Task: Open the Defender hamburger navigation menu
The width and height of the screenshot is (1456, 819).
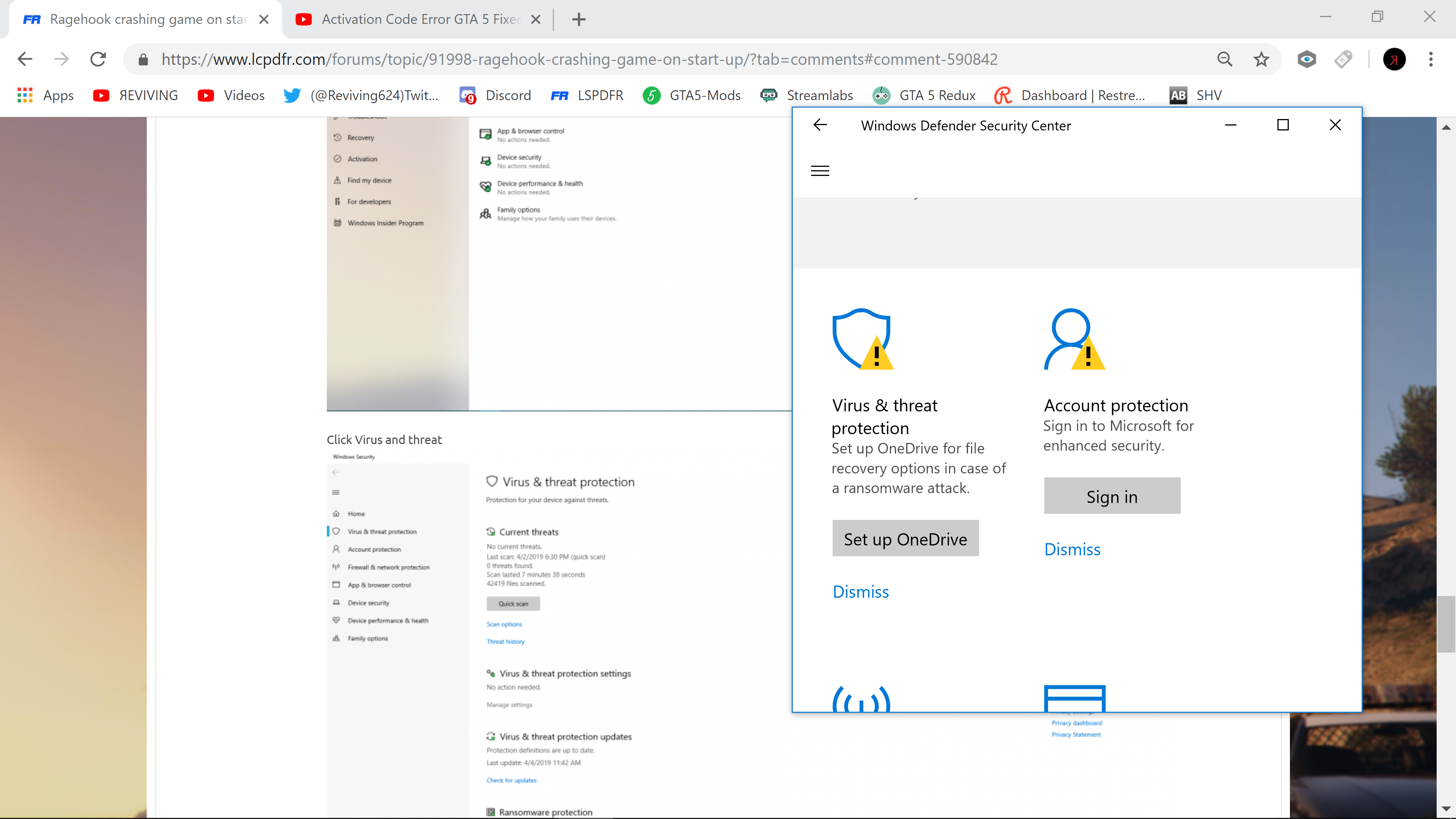Action: (819, 171)
